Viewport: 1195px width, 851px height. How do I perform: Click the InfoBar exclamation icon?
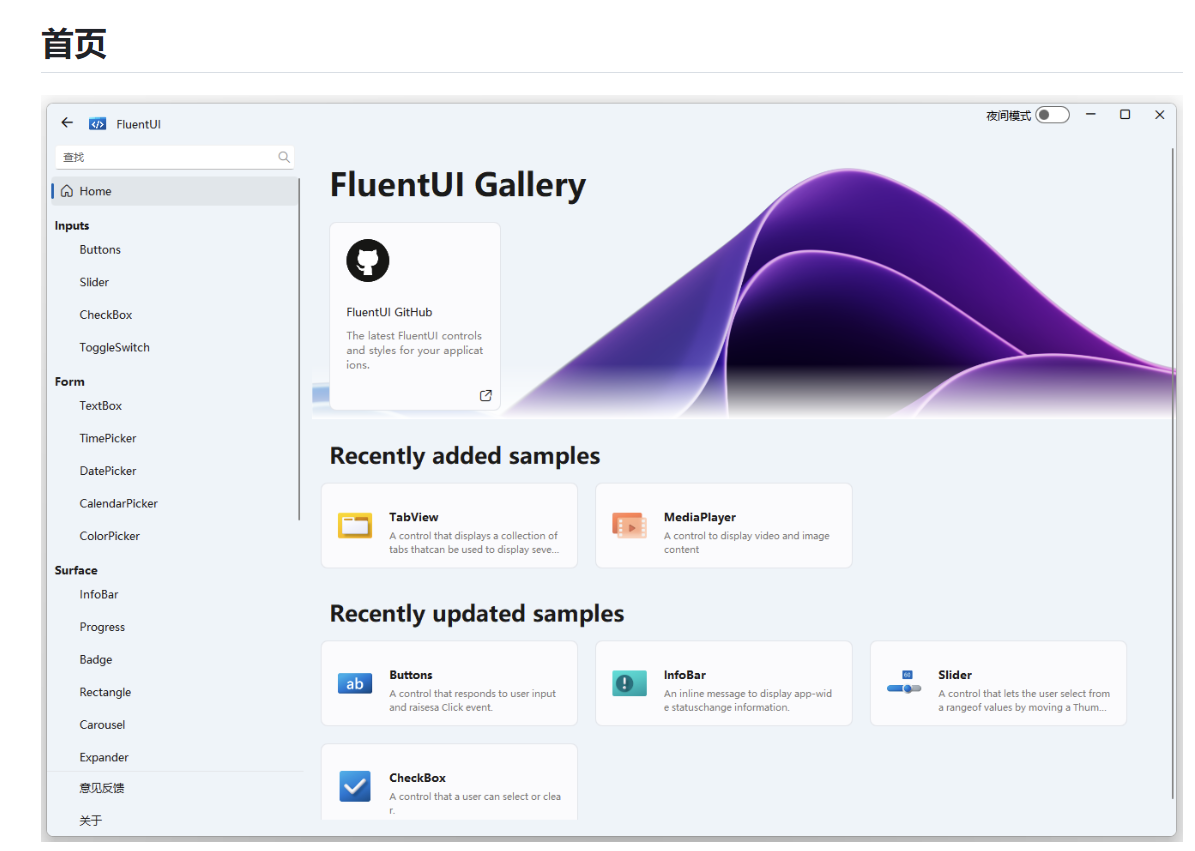(629, 683)
